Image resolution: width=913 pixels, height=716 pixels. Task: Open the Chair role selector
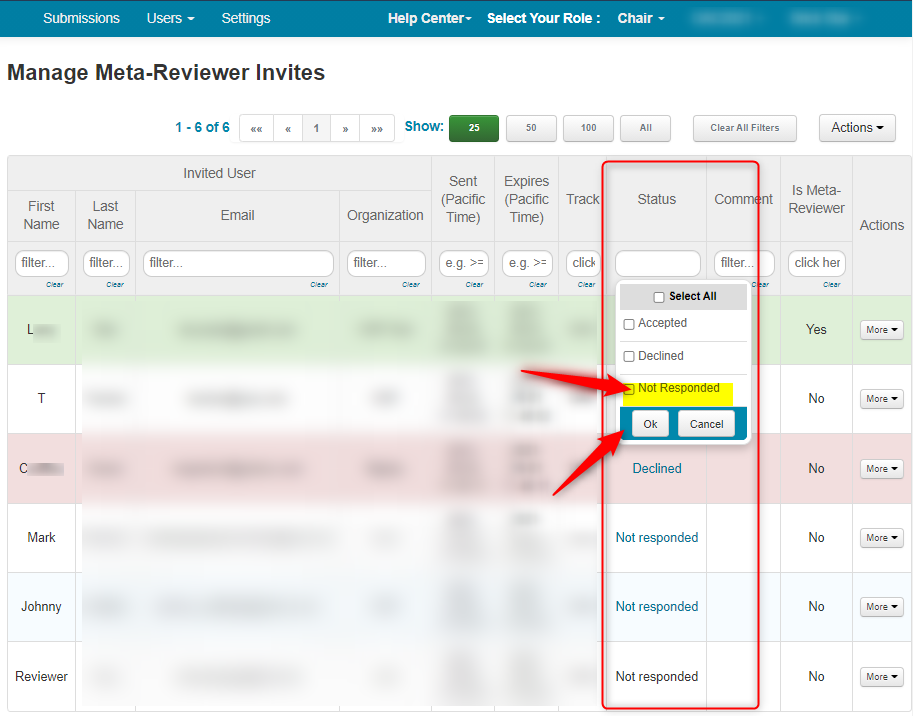point(640,18)
